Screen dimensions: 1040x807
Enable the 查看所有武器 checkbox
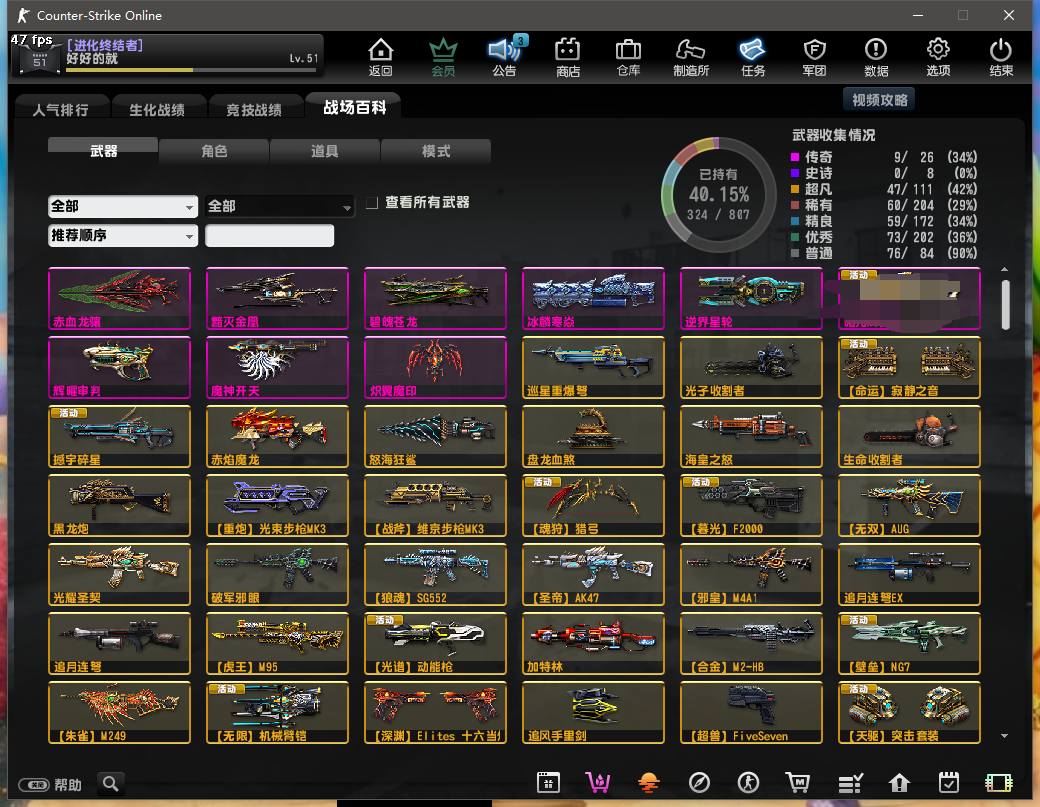pos(372,203)
